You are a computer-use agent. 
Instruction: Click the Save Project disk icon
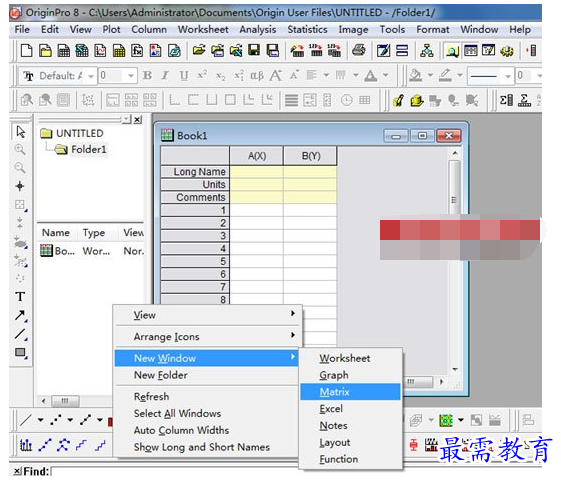tap(254, 51)
